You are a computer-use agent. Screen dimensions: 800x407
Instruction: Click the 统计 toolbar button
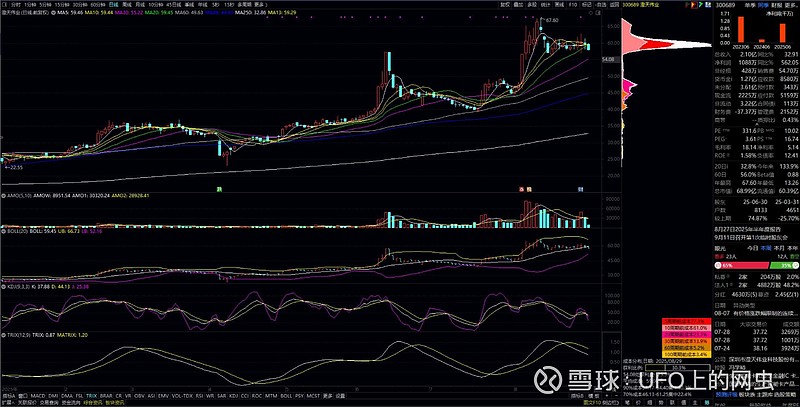tap(545, 4)
